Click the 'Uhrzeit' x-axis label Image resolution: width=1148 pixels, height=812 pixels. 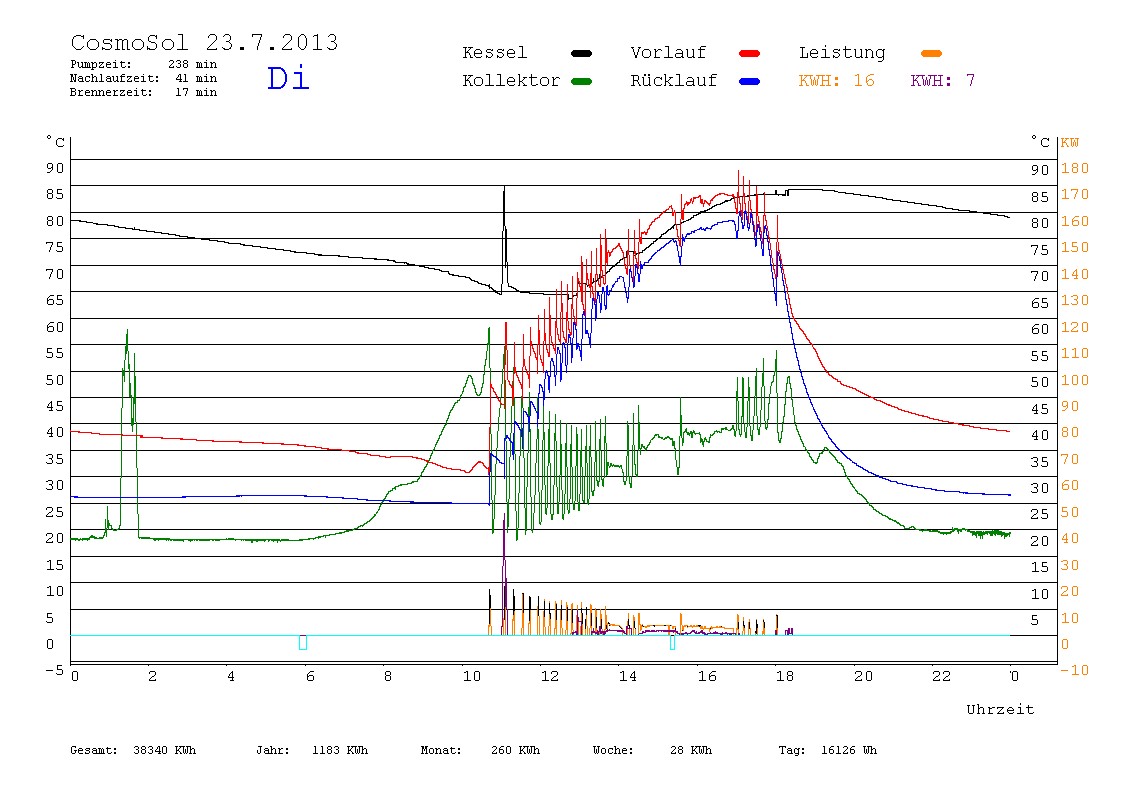pos(1000,709)
